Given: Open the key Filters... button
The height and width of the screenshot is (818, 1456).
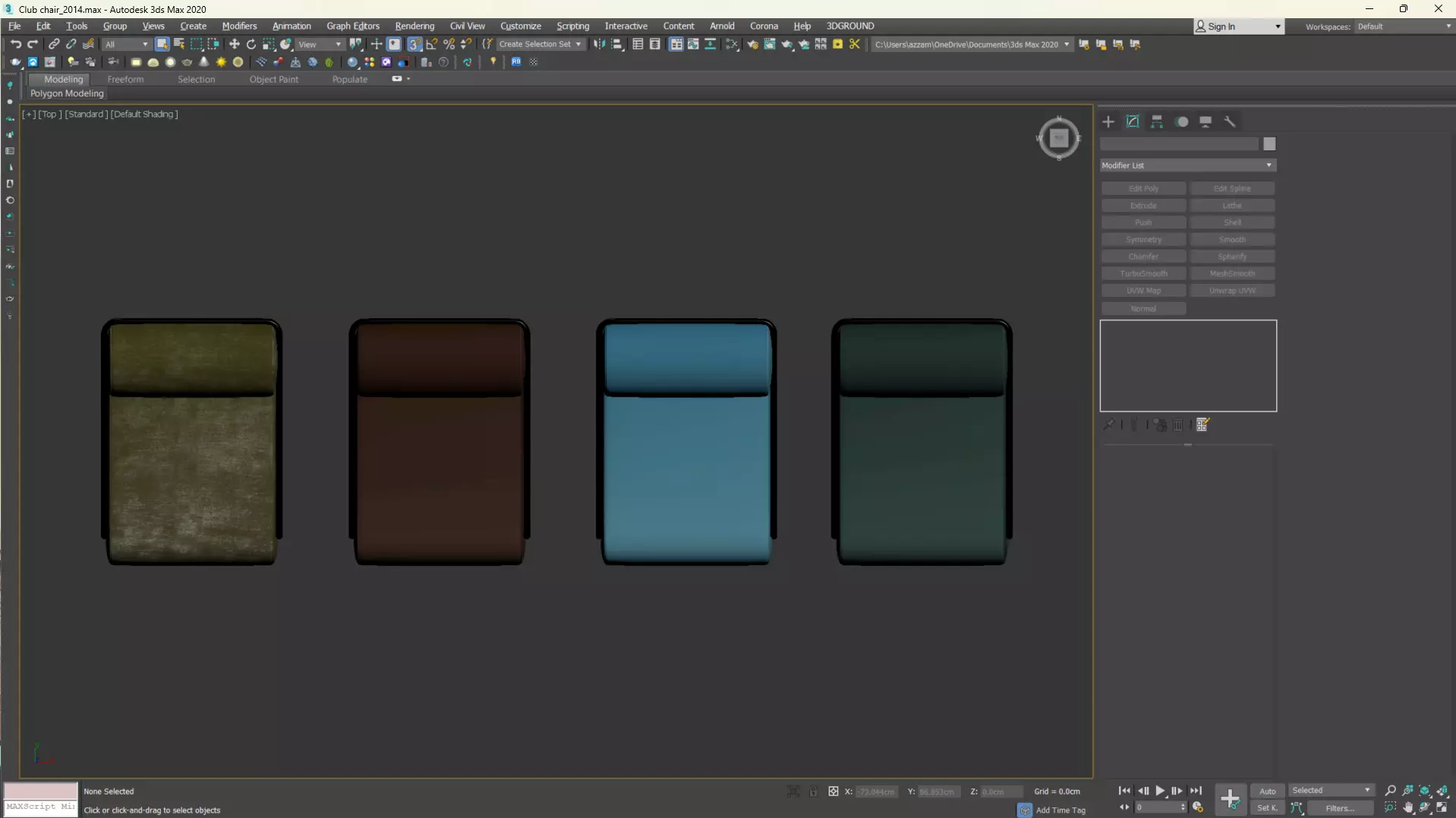Looking at the screenshot, I should pos(1340,808).
